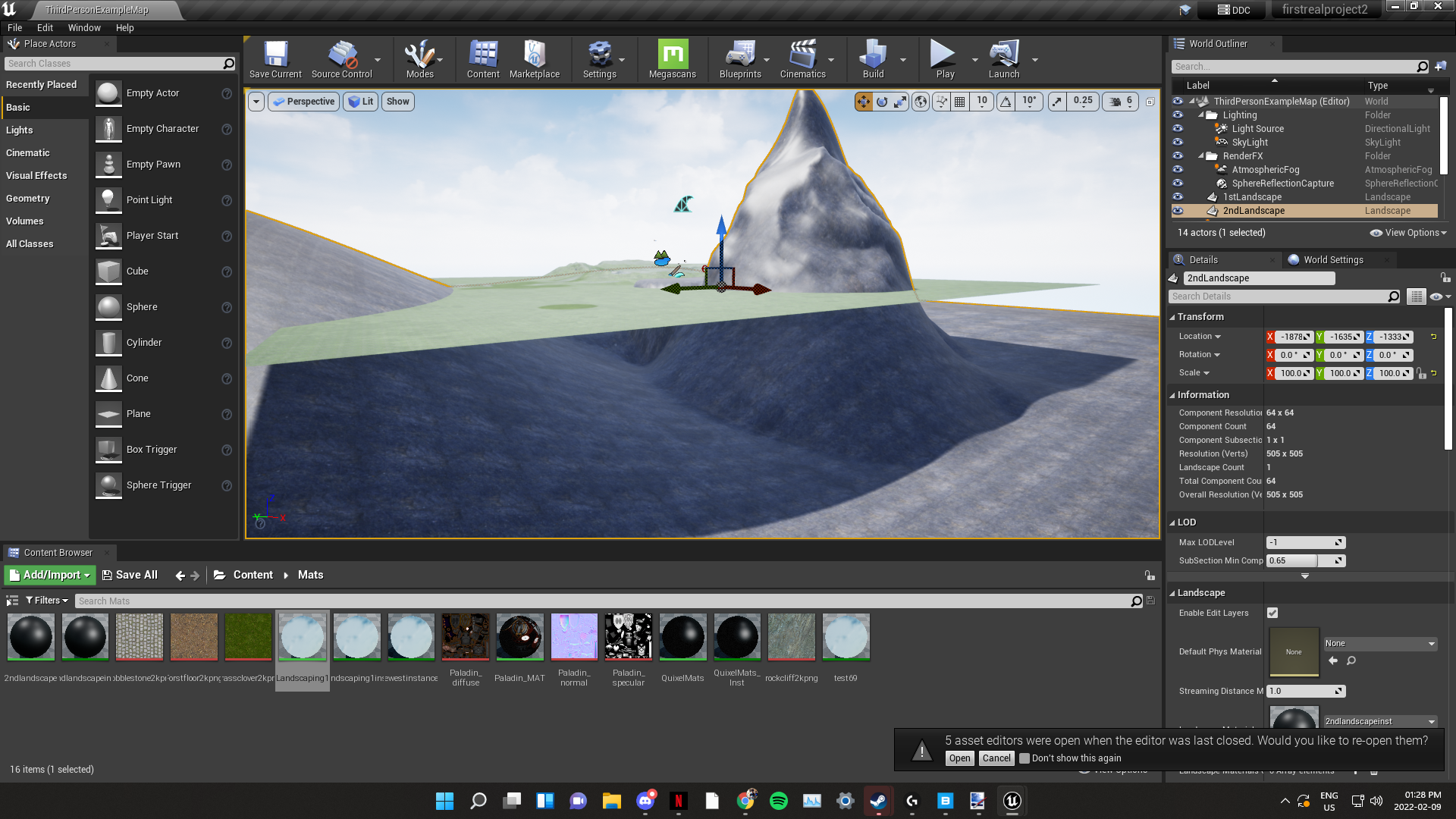Open editor Settings from toolbar
The width and height of the screenshot is (1456, 819).
[600, 59]
